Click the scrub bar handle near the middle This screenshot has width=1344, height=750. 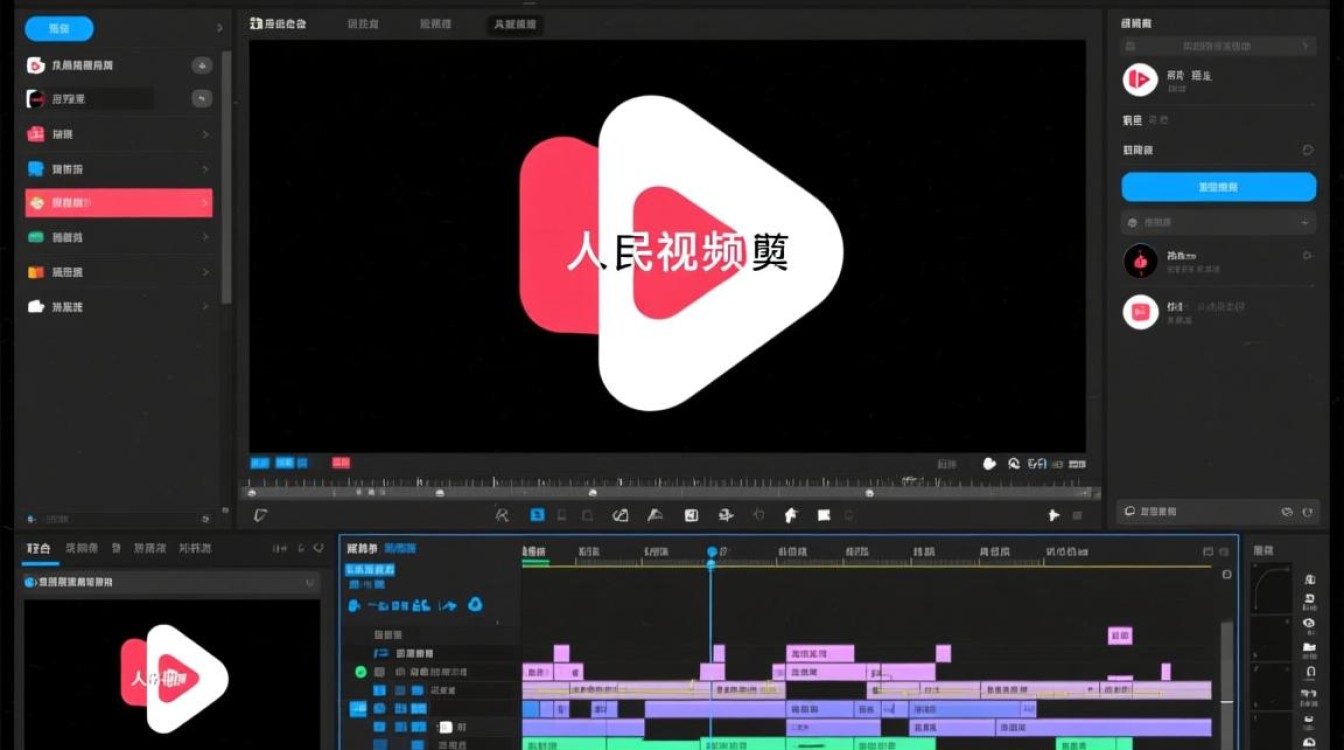point(593,492)
